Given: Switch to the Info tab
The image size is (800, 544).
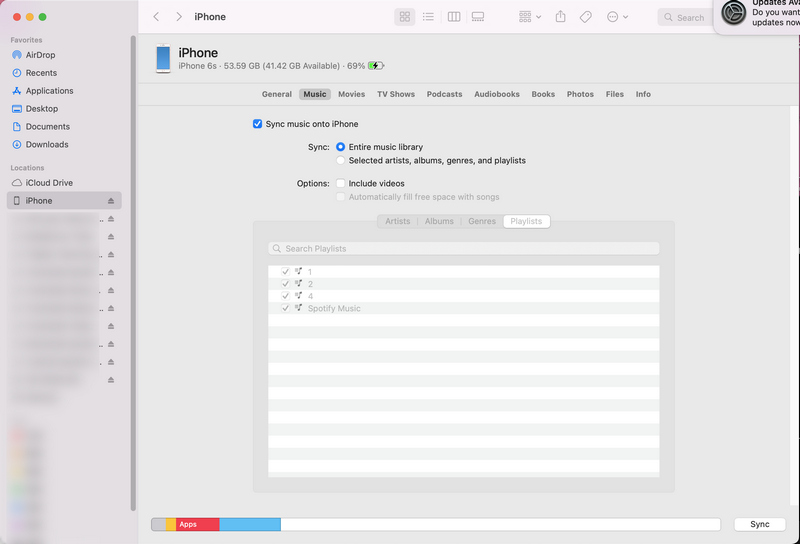Looking at the screenshot, I should point(643,94).
